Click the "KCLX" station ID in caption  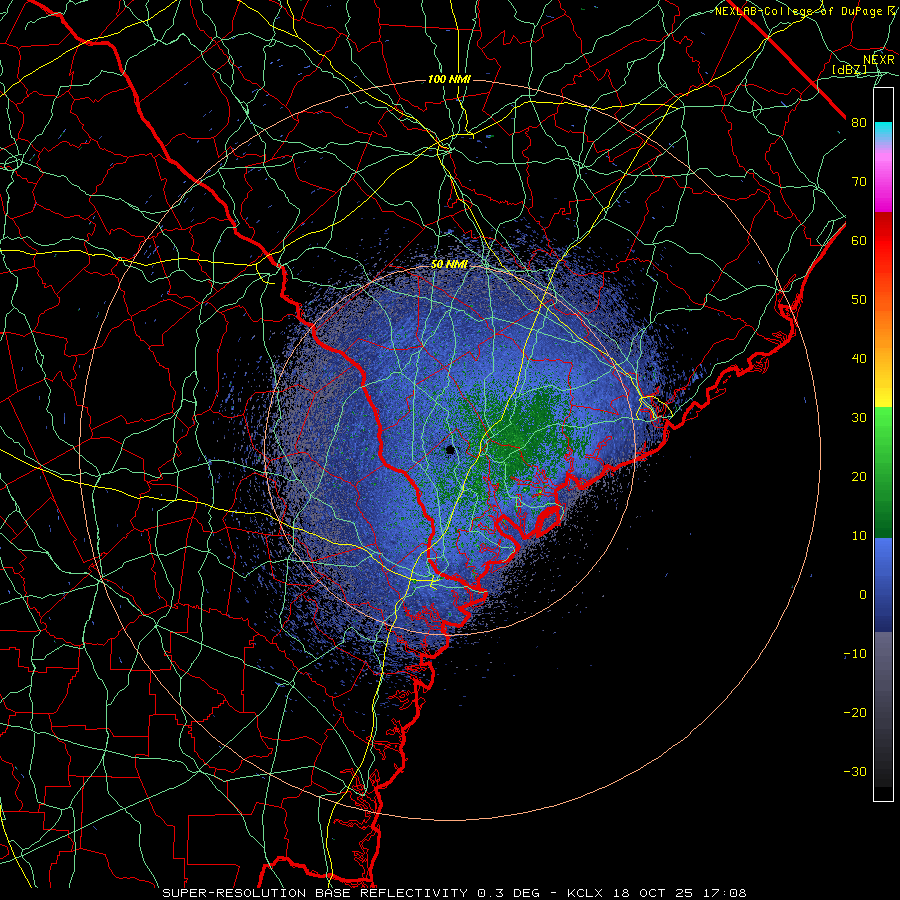[x=585, y=893]
